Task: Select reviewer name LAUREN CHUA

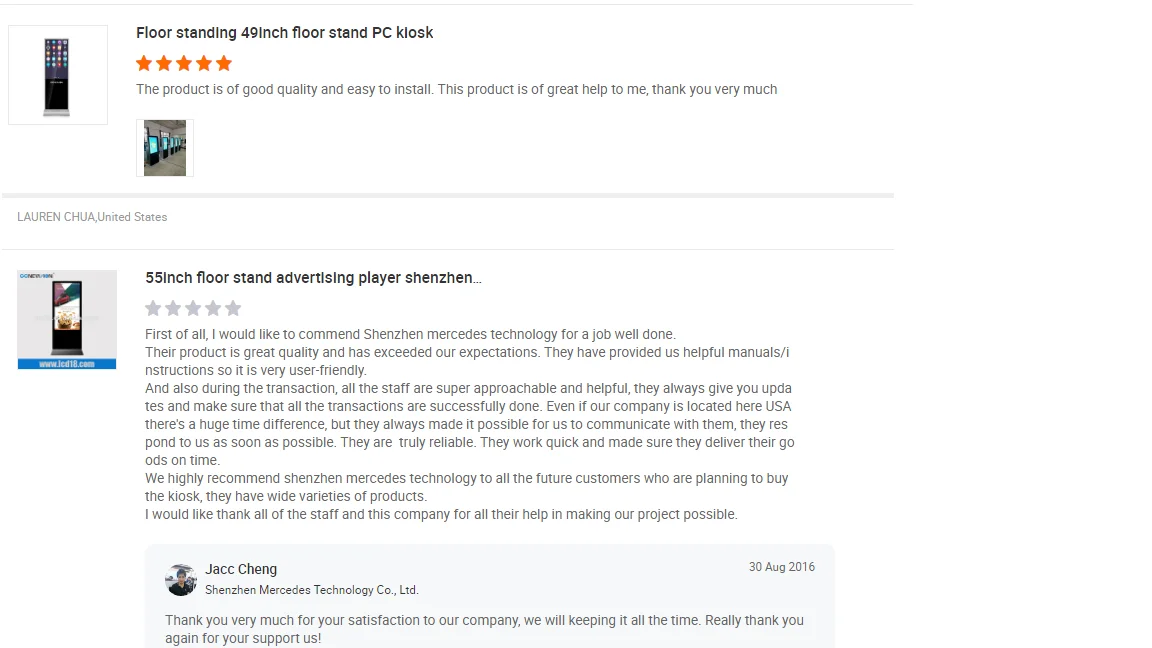Action: click(x=55, y=217)
